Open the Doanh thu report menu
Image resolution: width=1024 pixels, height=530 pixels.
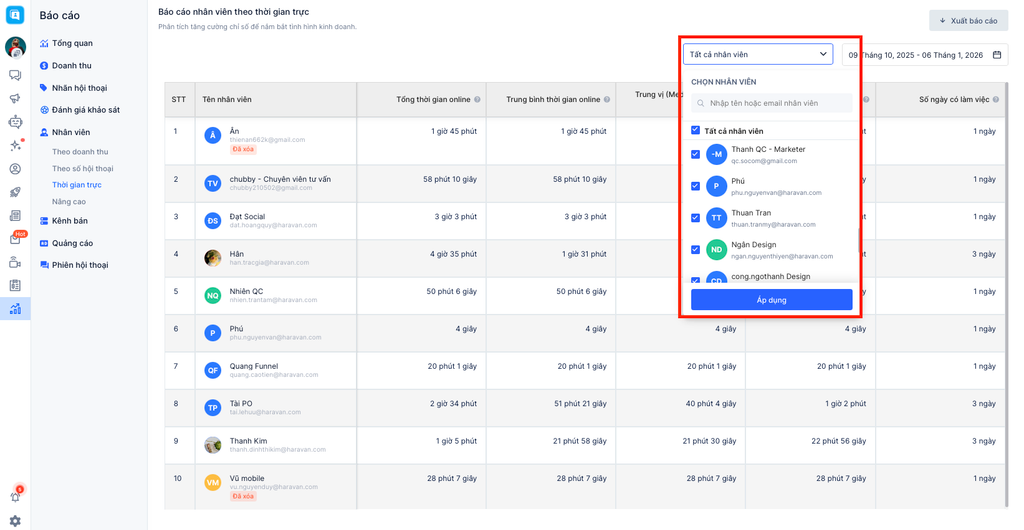pos(71,66)
